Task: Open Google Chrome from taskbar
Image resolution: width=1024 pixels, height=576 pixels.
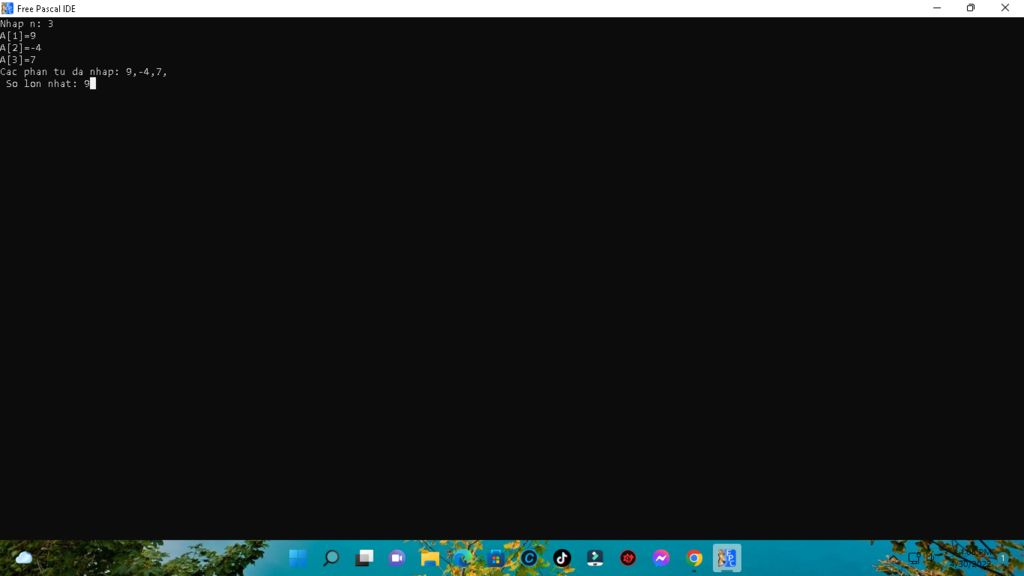Action: [694, 558]
